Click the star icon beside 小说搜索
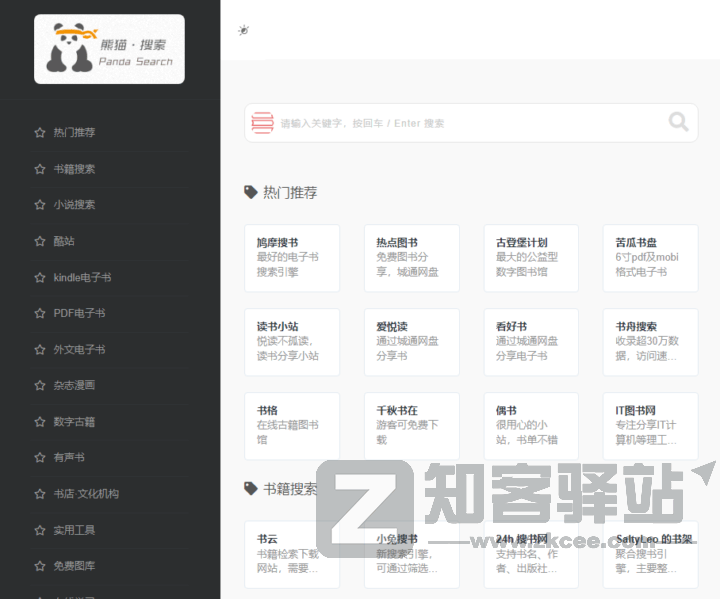720x599 pixels. tap(40, 205)
